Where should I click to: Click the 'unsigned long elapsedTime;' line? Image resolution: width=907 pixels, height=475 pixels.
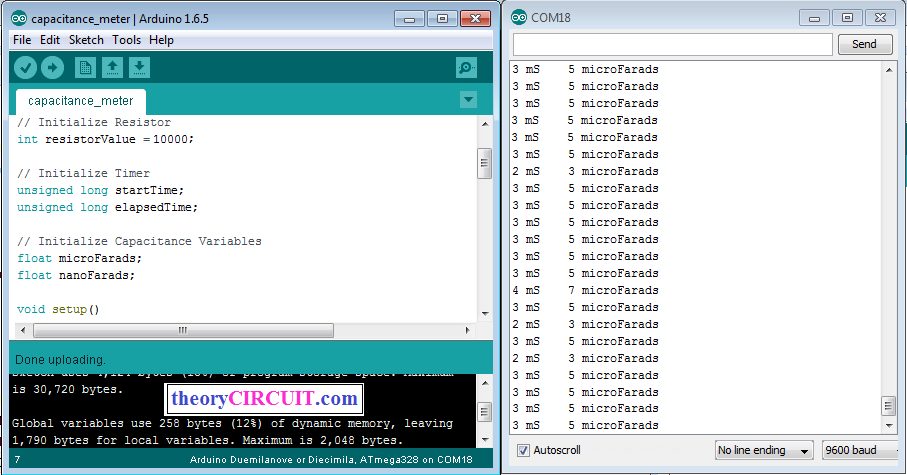pyautogui.click(x=107, y=207)
